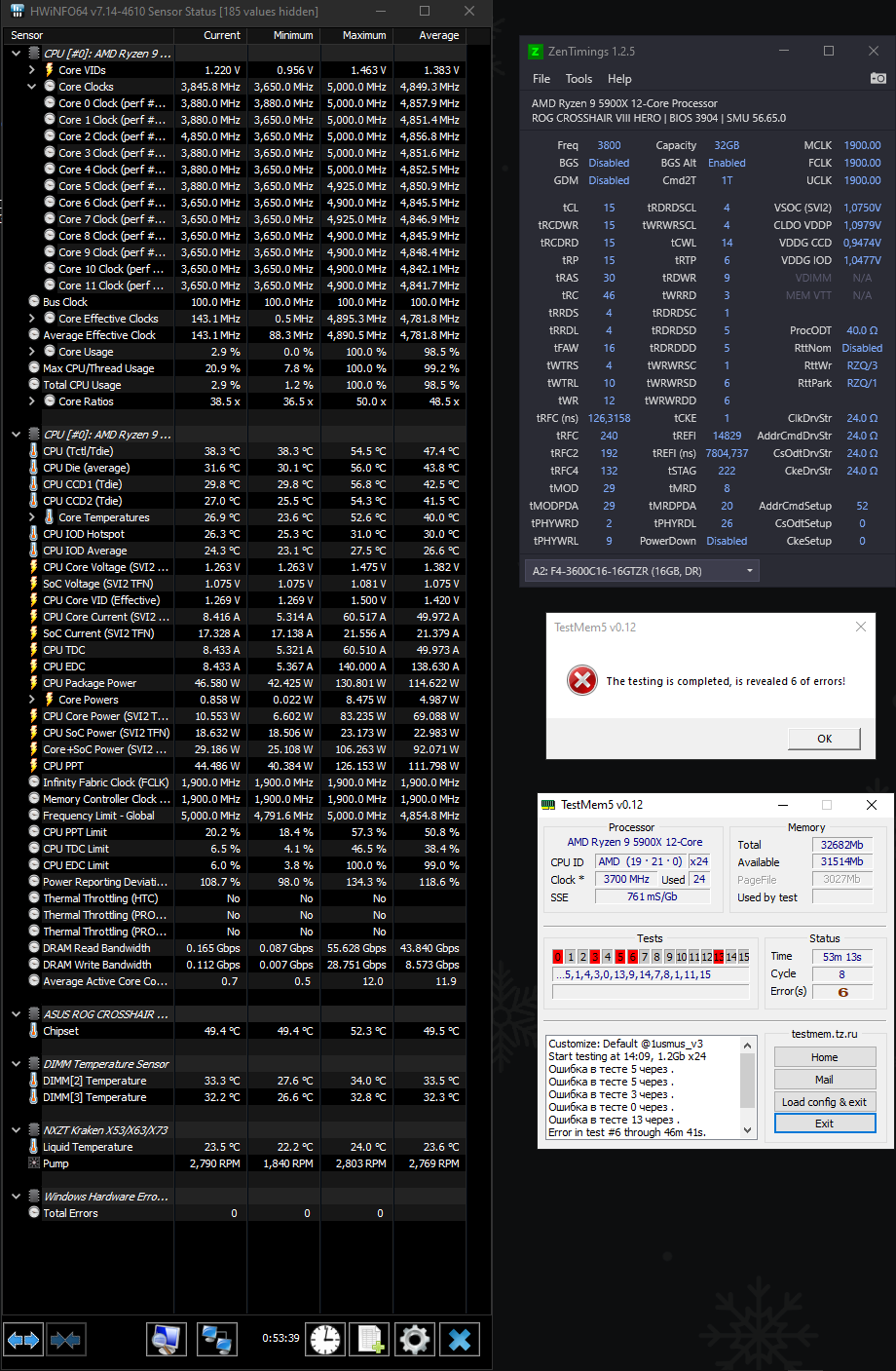896x1371 pixels.
Task: Click Load config & exit button
Action: point(824,1102)
